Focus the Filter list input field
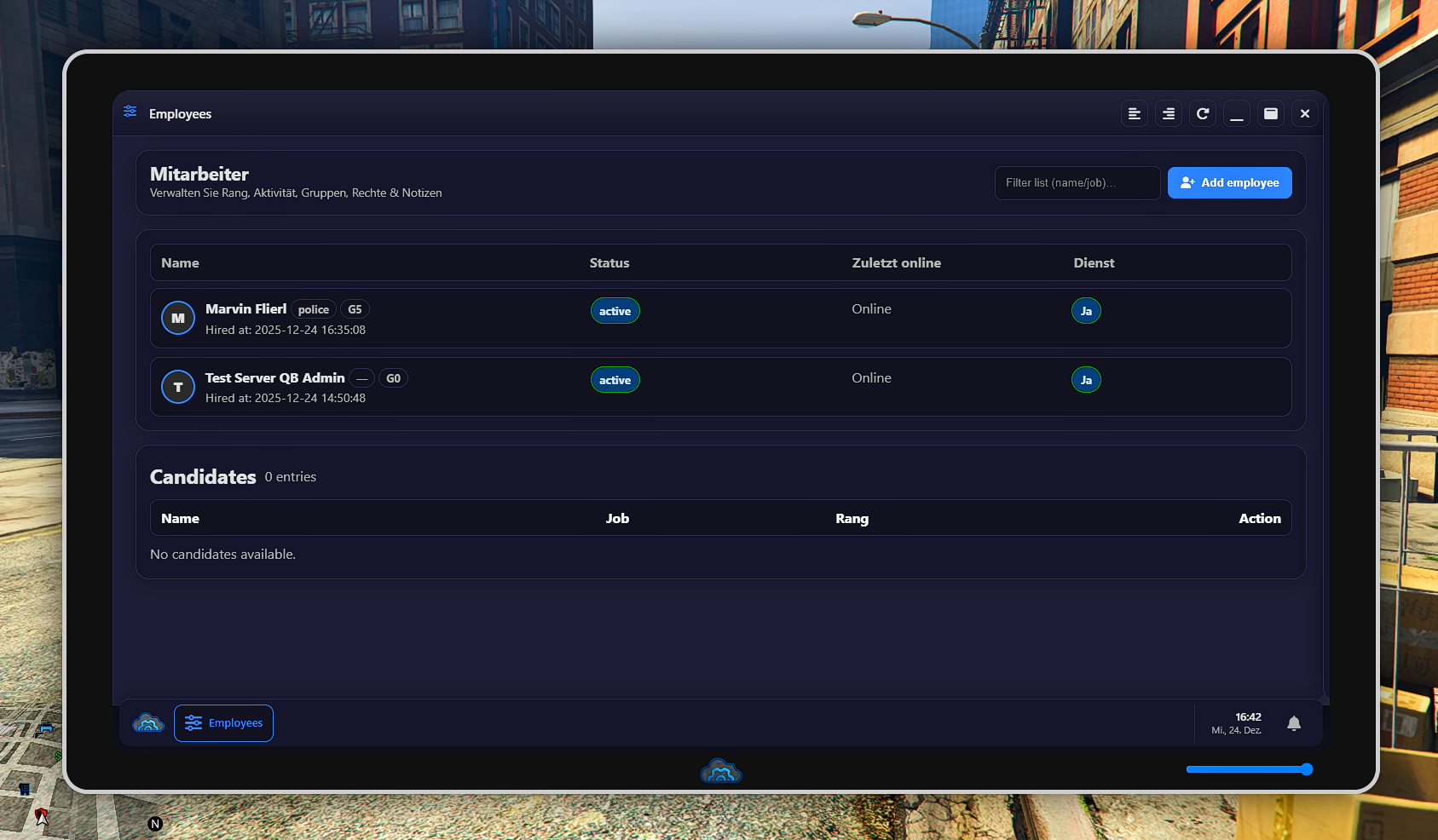1438x840 pixels. click(1077, 183)
